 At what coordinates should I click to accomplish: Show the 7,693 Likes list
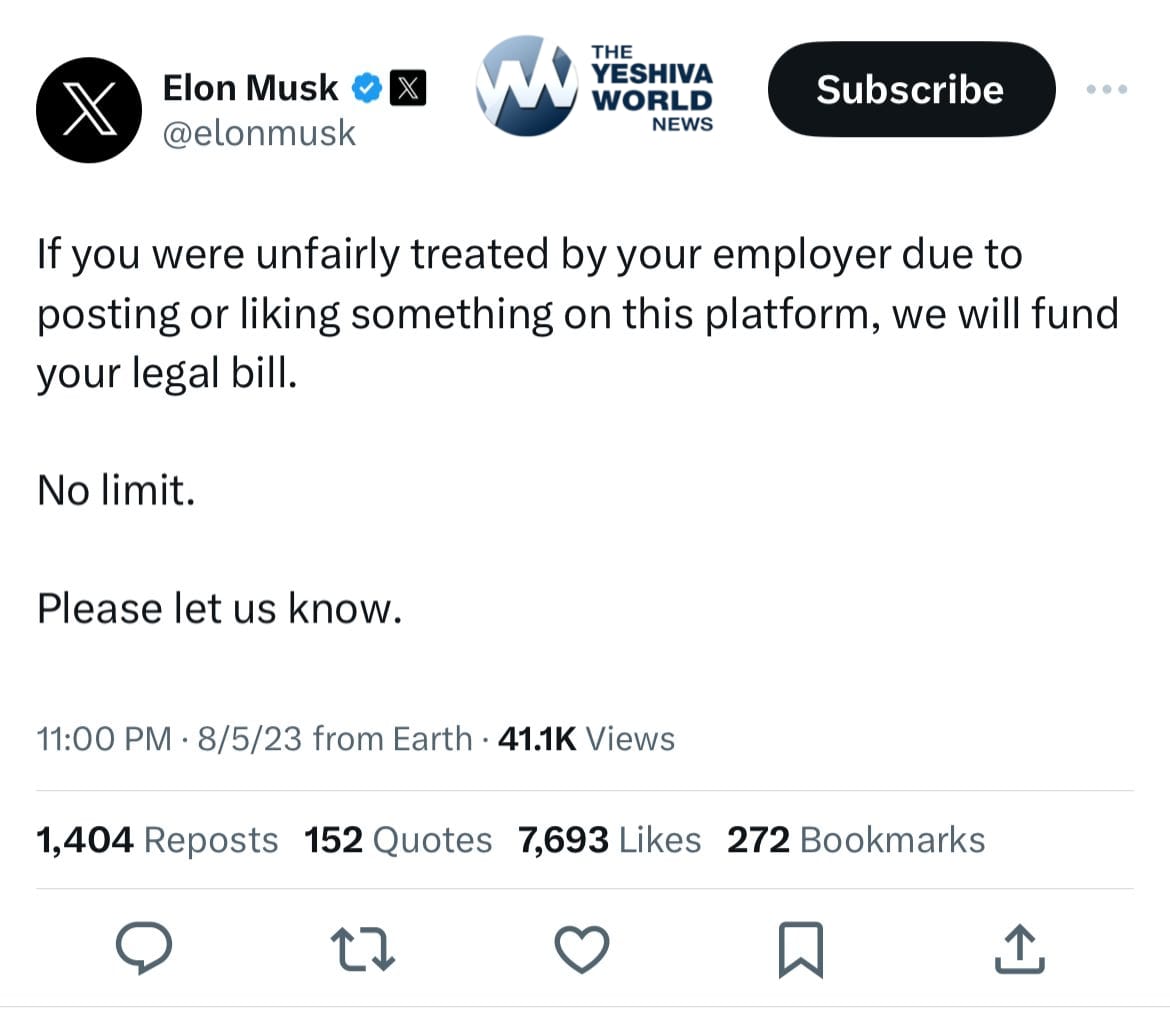[x=610, y=840]
